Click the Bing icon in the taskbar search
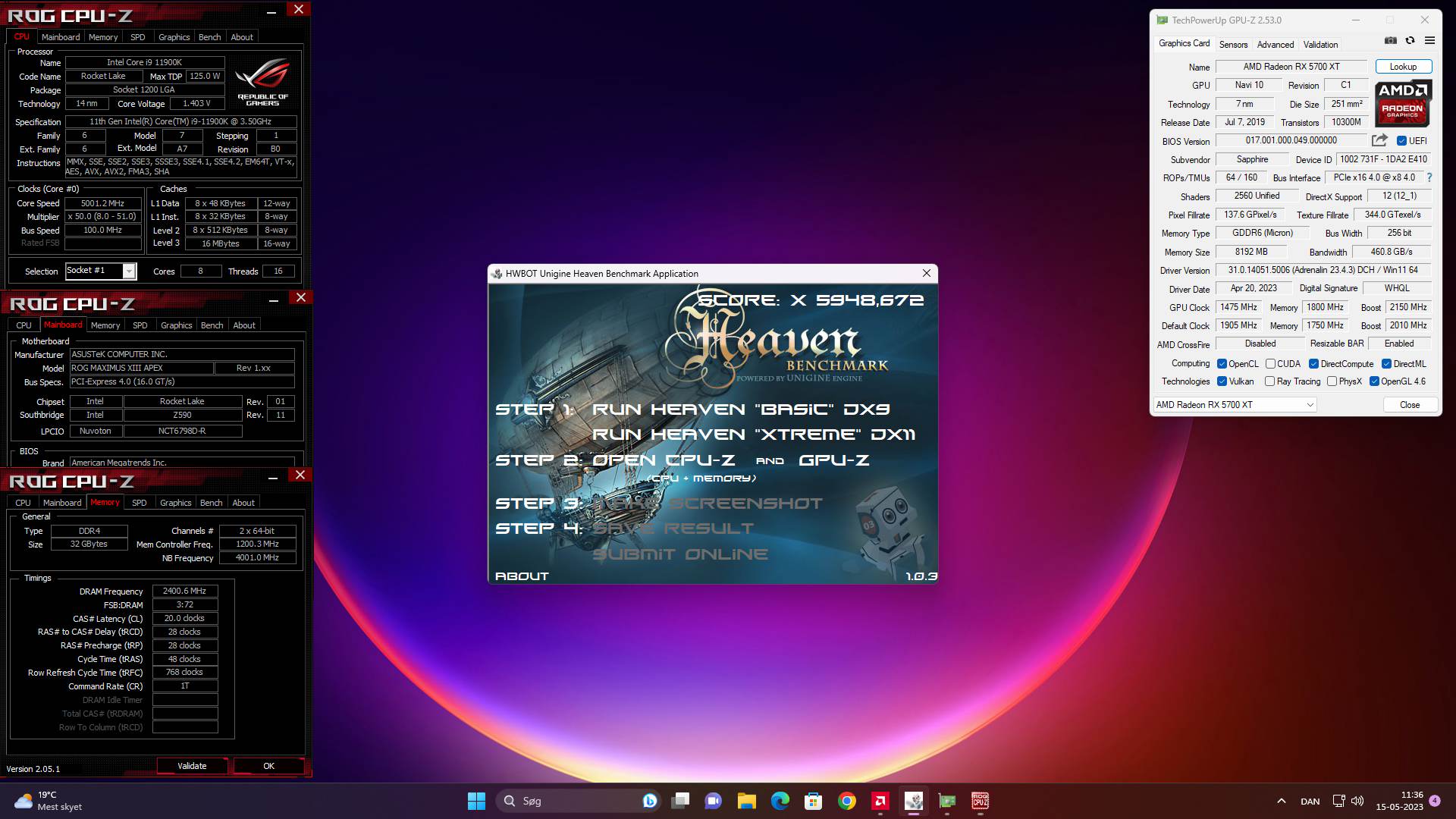 point(649,801)
